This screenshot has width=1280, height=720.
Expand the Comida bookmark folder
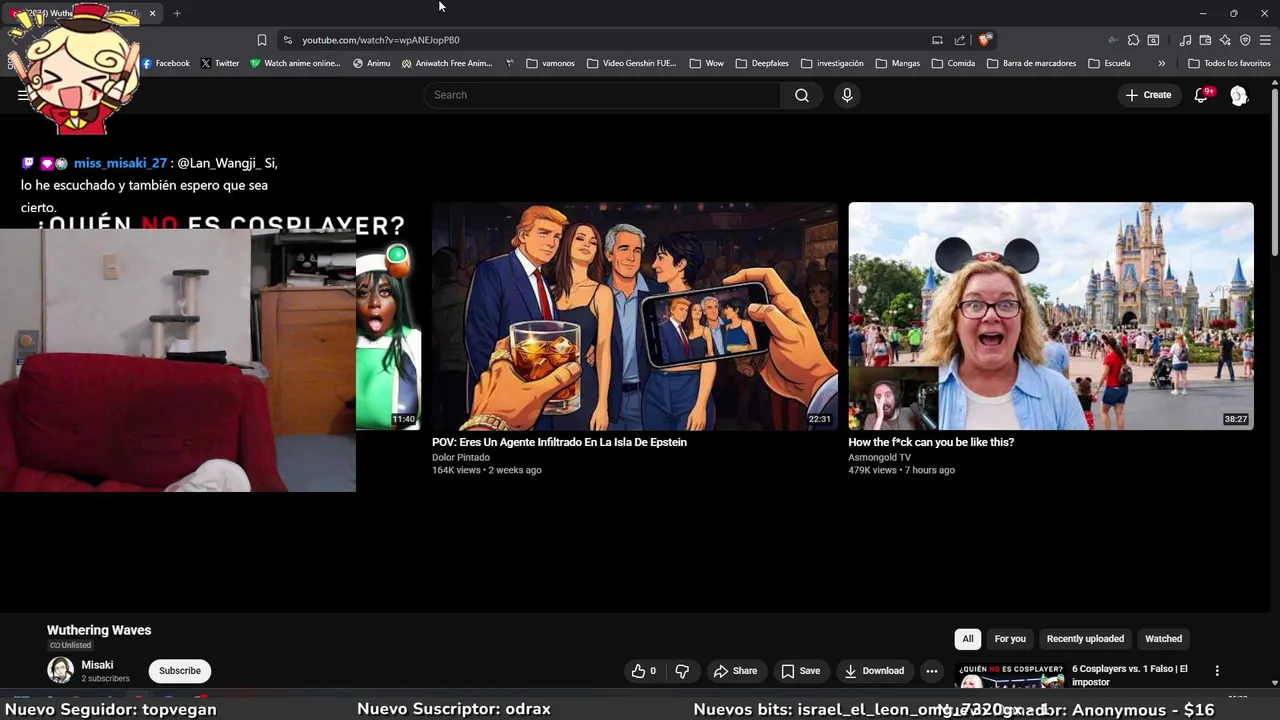pyautogui.click(x=953, y=63)
